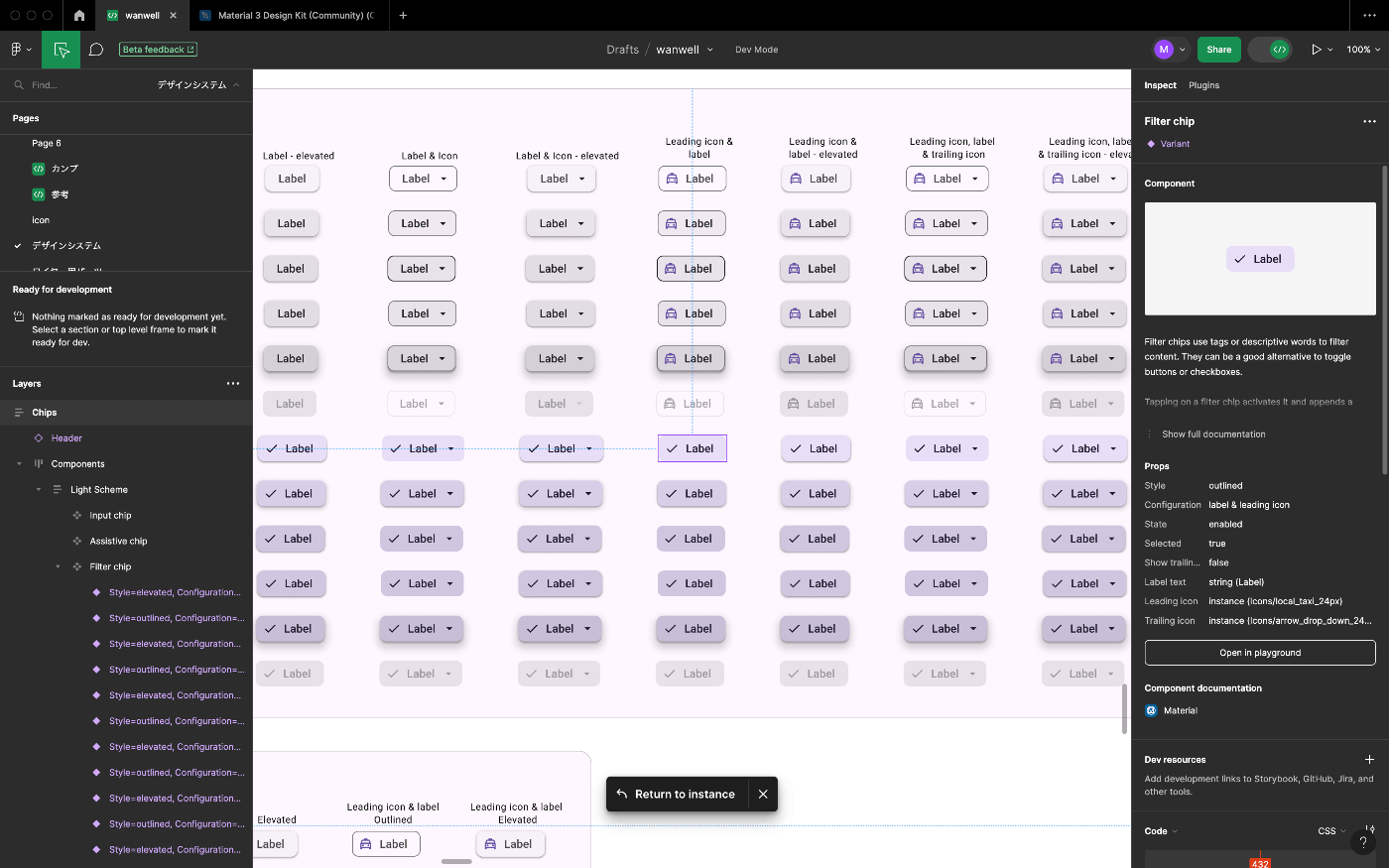
Task: Select the Assistive chip layer
Action: pyautogui.click(x=118, y=542)
